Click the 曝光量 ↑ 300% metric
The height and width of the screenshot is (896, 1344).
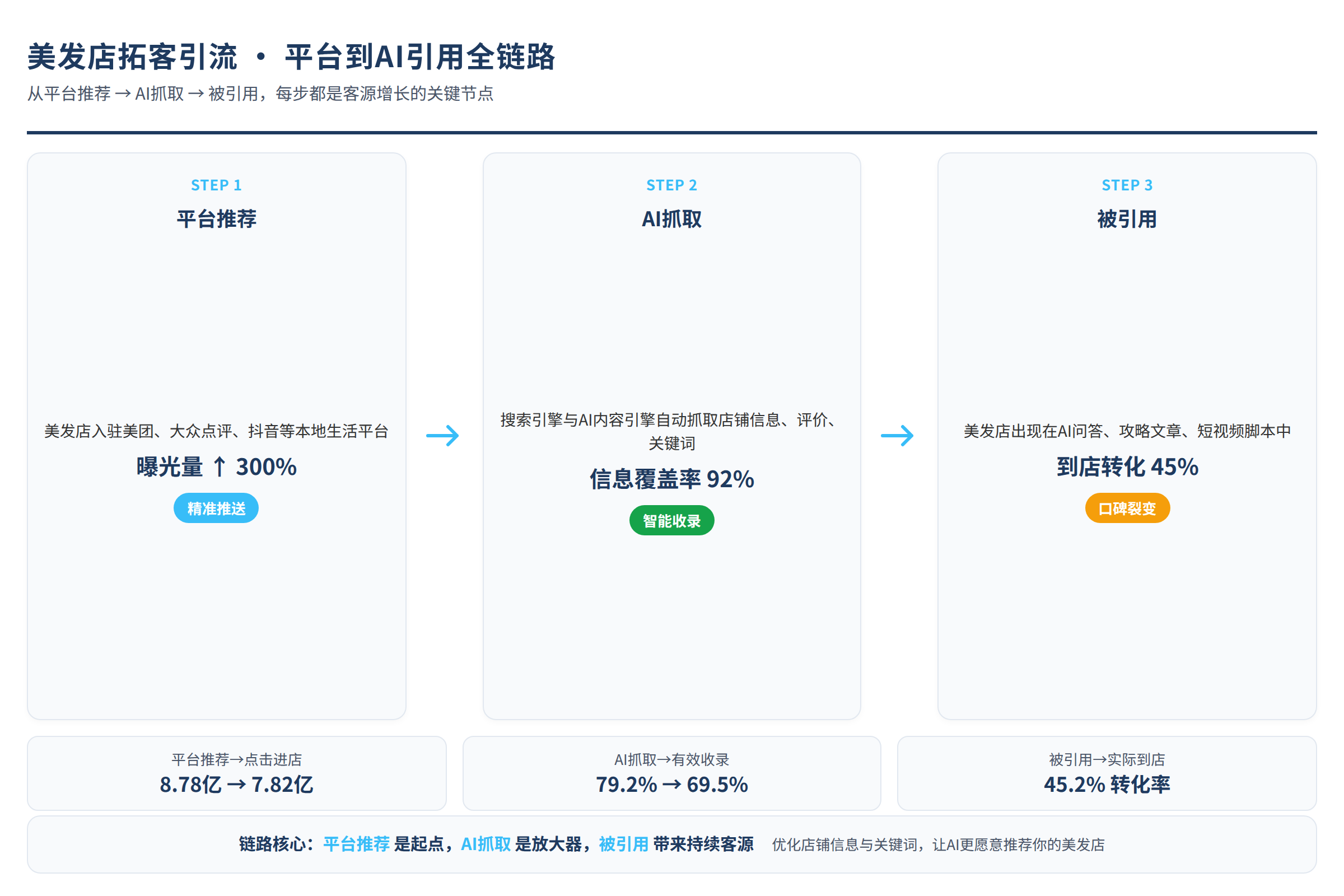pos(216,467)
